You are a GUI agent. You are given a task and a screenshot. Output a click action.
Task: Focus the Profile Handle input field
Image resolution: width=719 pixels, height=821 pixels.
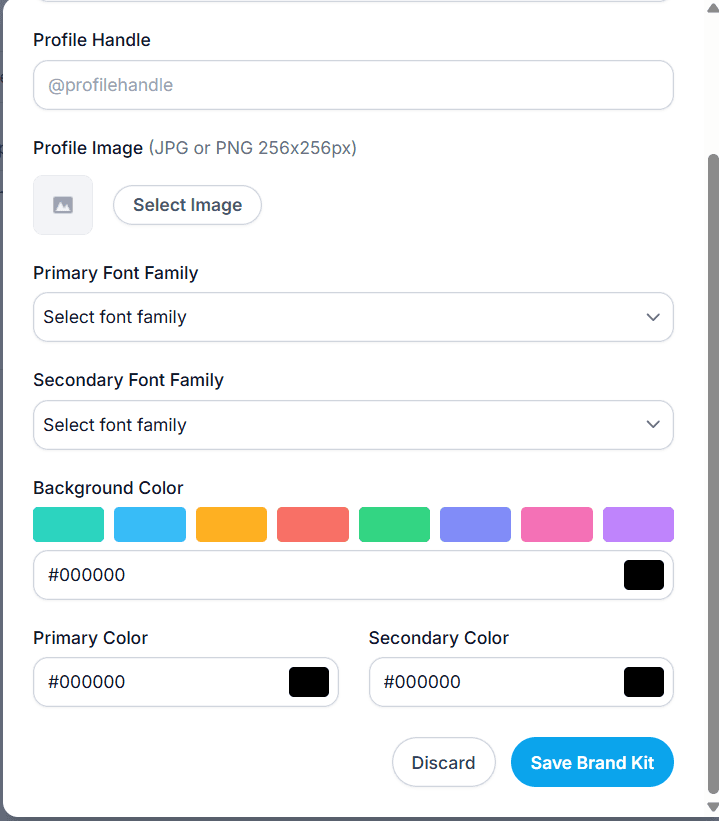pos(353,85)
